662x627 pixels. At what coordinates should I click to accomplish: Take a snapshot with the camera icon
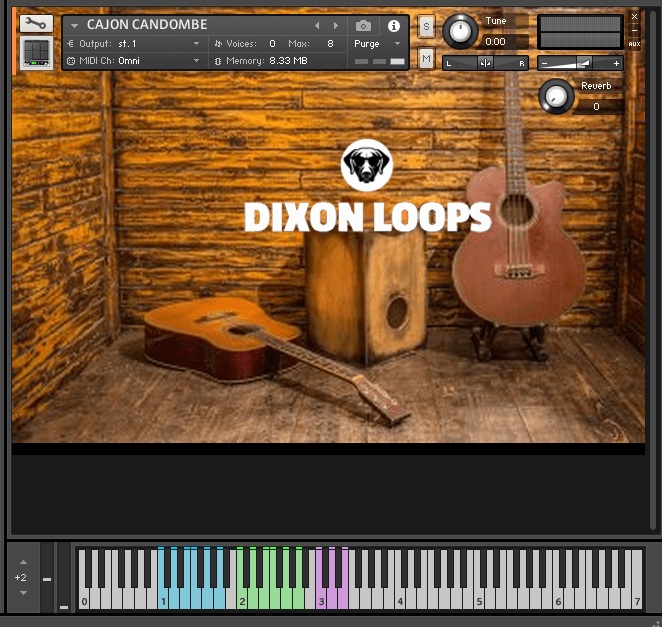pyautogui.click(x=364, y=25)
